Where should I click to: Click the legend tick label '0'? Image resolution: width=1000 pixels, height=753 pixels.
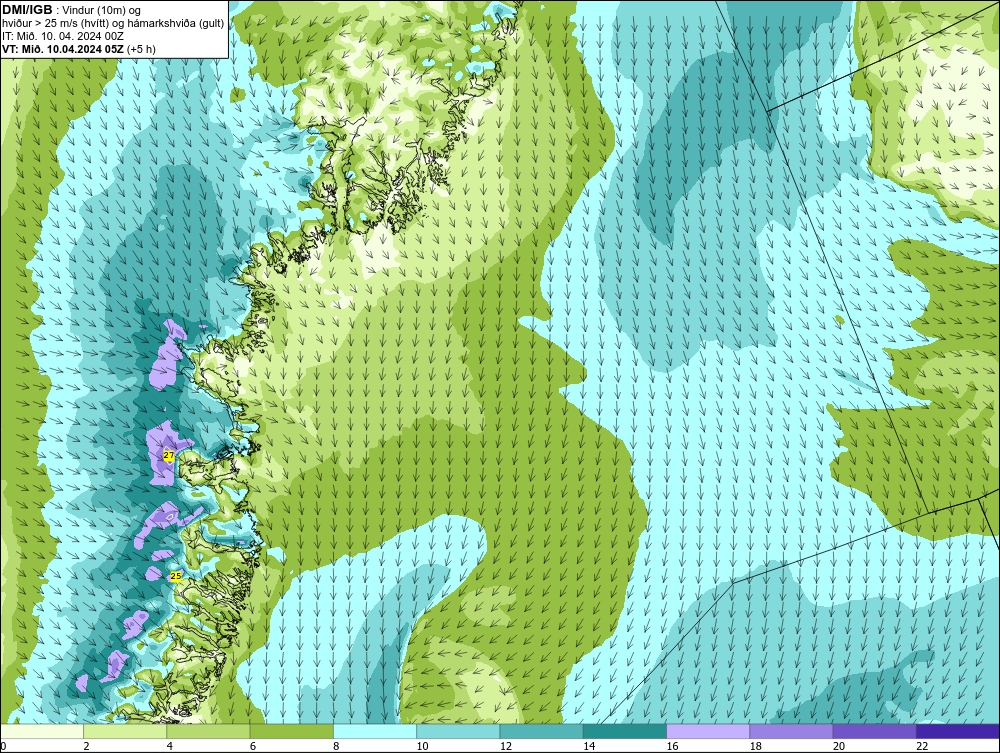3,747
